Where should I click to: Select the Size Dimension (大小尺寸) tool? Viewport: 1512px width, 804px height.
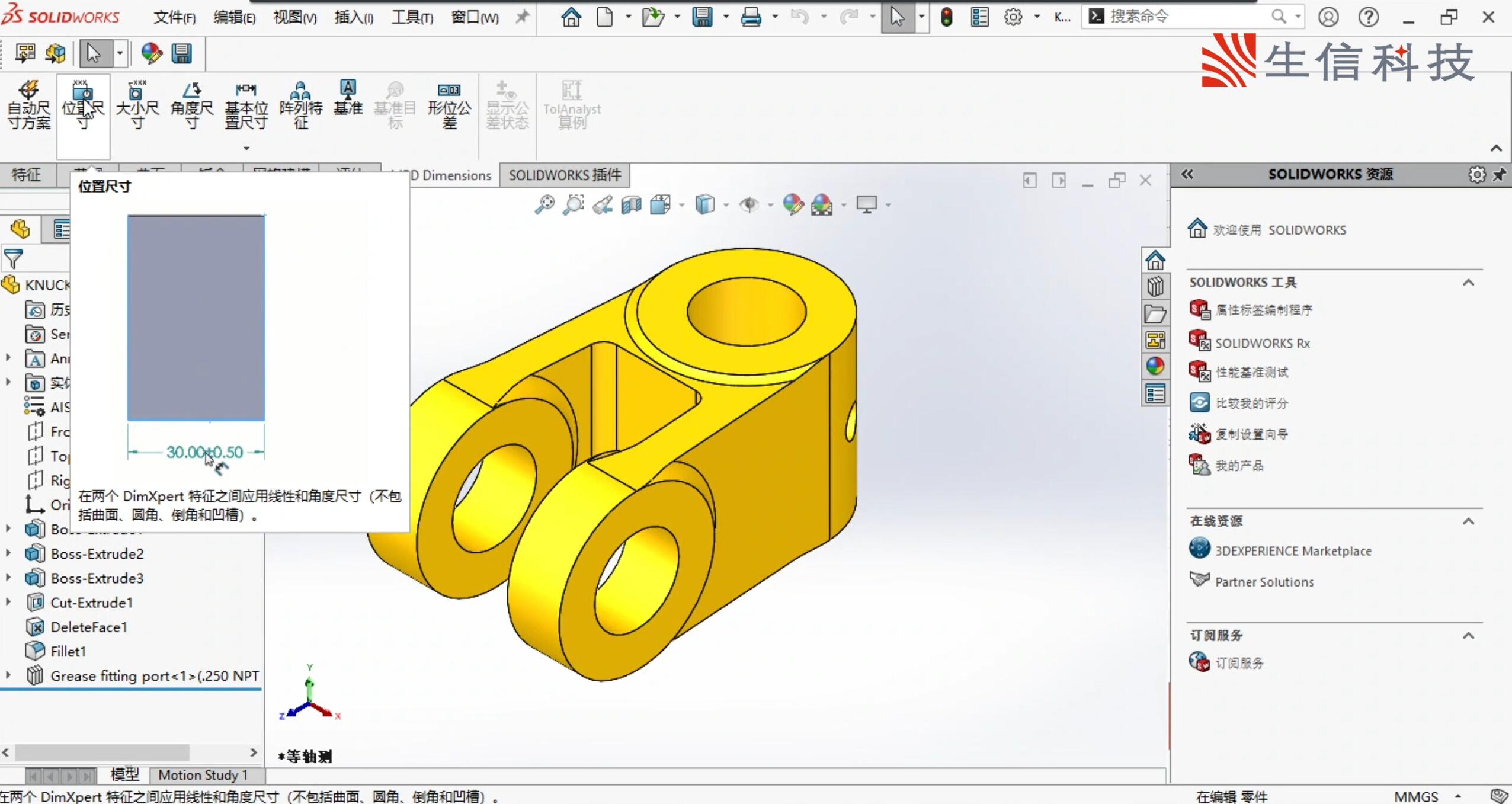coord(137,105)
